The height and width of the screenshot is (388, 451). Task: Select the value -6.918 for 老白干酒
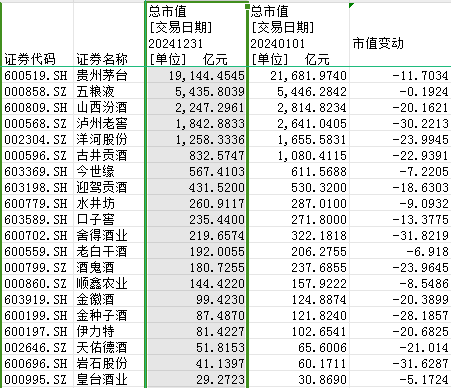(x=400, y=251)
